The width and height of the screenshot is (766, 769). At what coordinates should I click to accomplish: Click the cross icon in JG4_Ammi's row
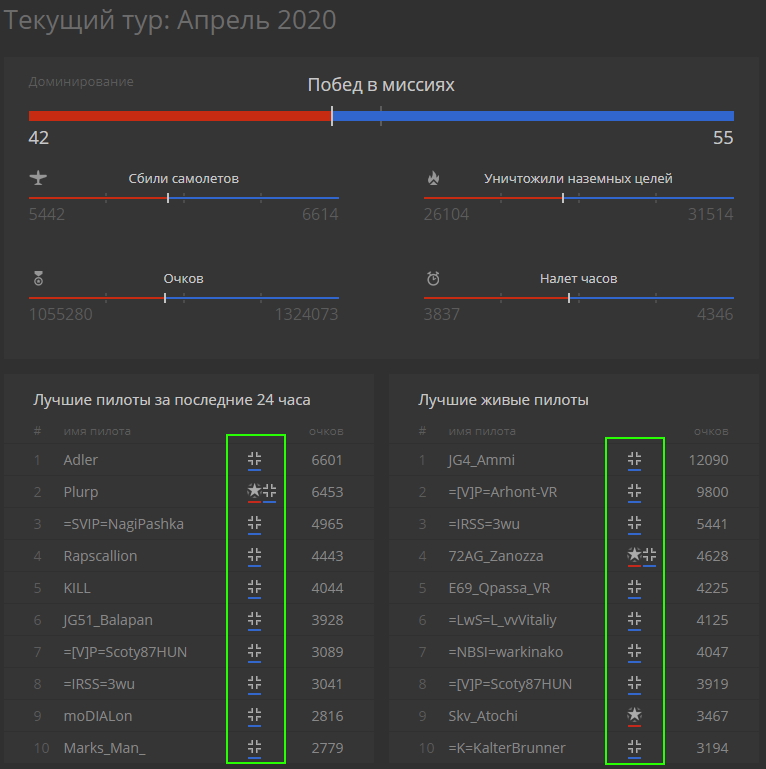tap(634, 459)
